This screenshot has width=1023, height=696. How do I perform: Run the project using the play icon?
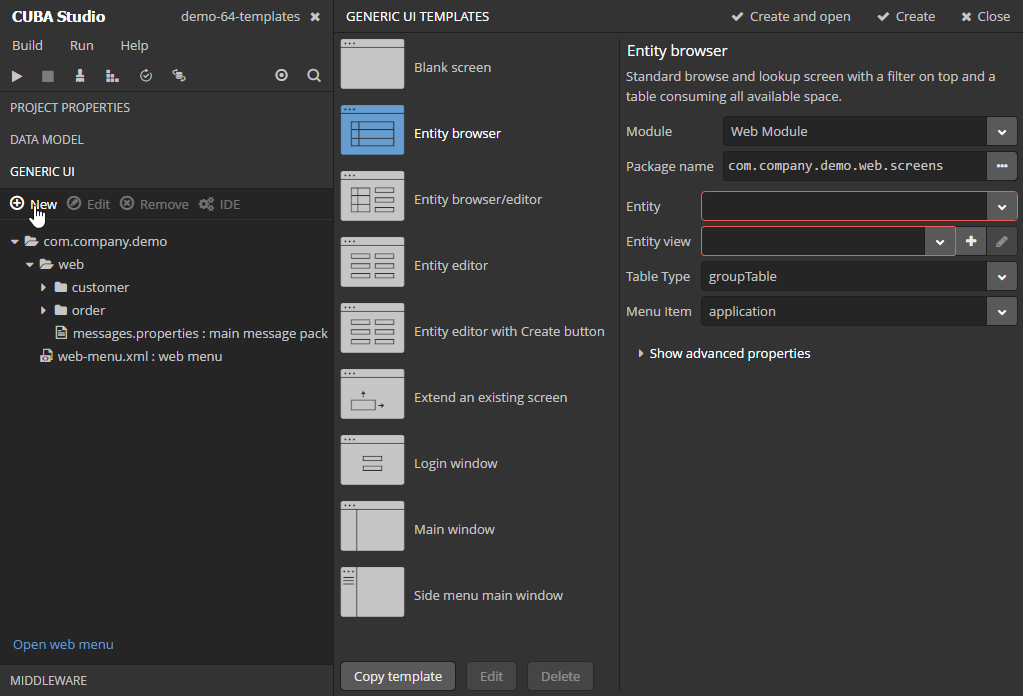tap(16, 76)
